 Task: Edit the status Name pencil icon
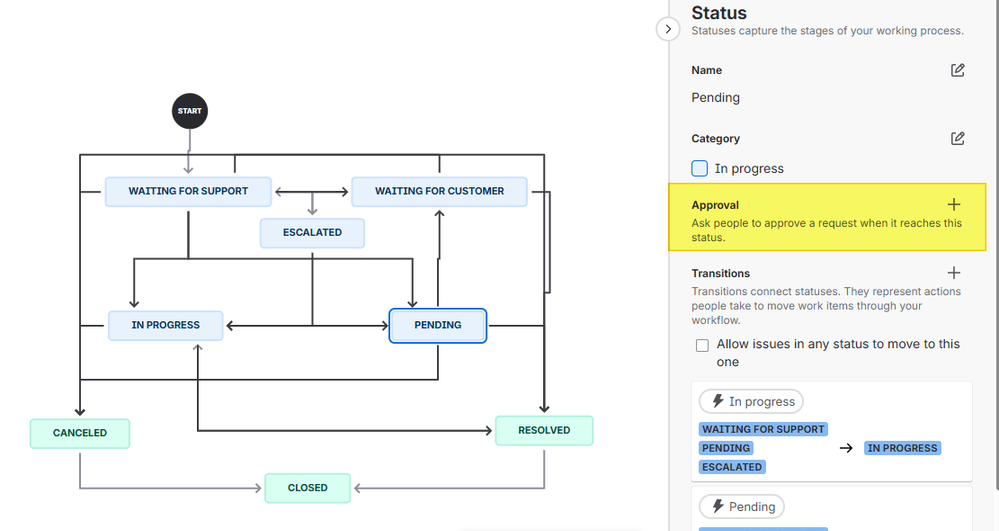point(958,70)
